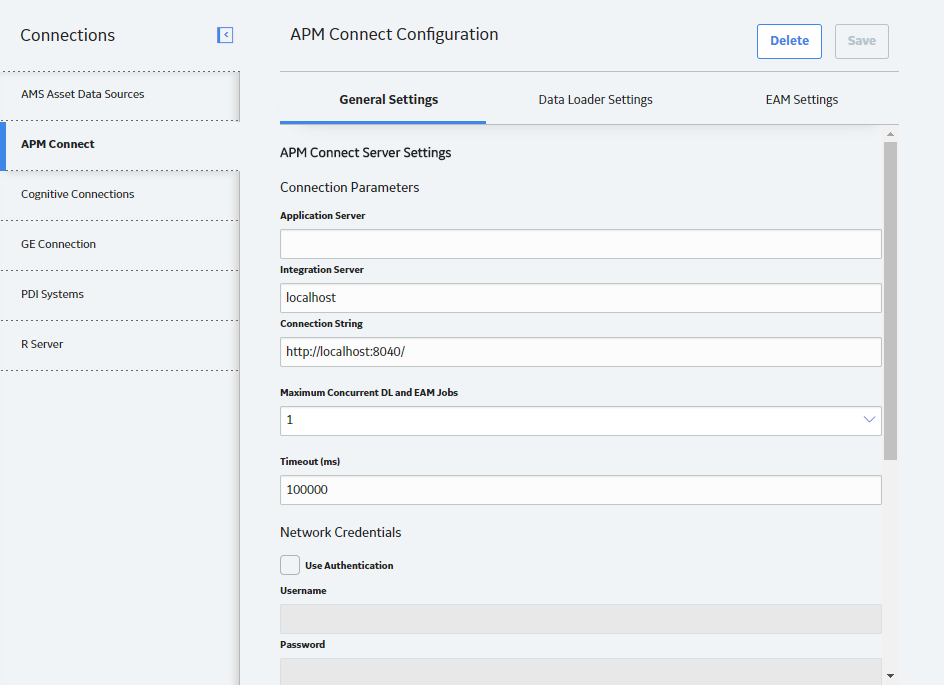Click the Connections panel title

(67, 36)
